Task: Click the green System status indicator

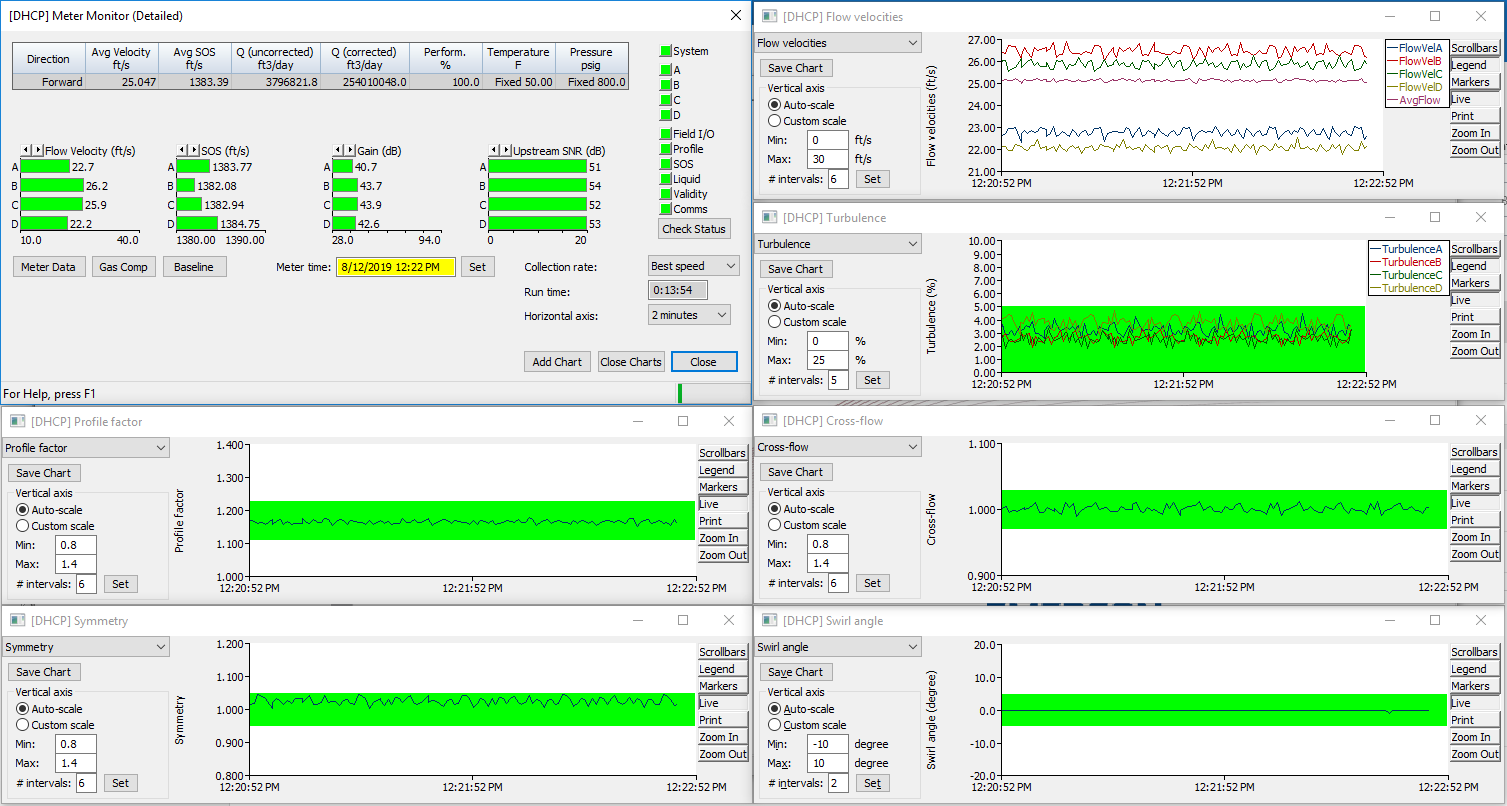Action: pyautogui.click(x=666, y=51)
